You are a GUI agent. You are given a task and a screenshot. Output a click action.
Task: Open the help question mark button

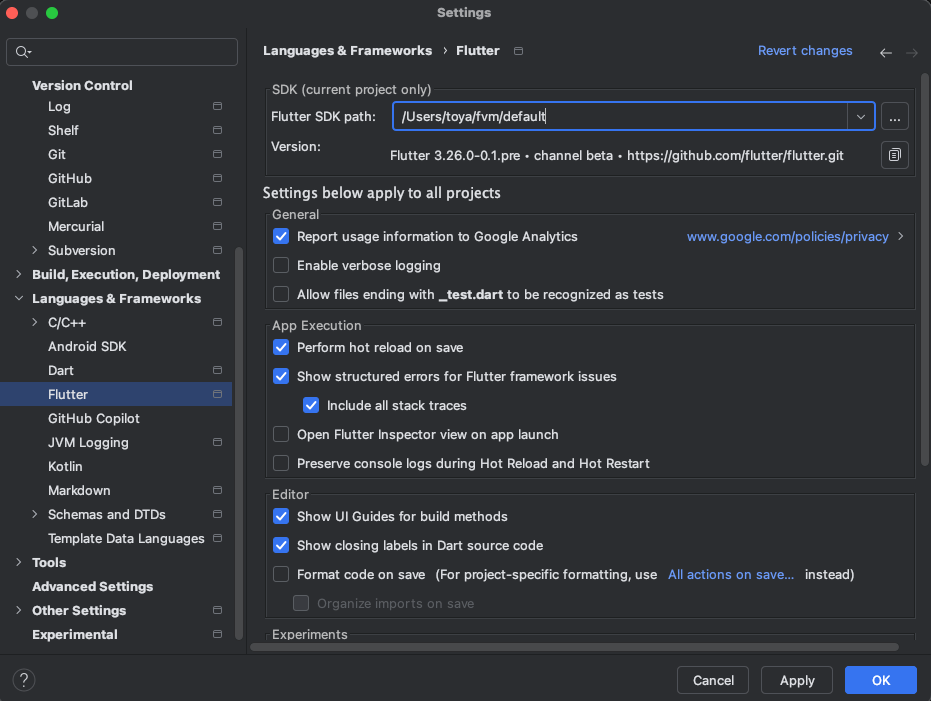24,680
